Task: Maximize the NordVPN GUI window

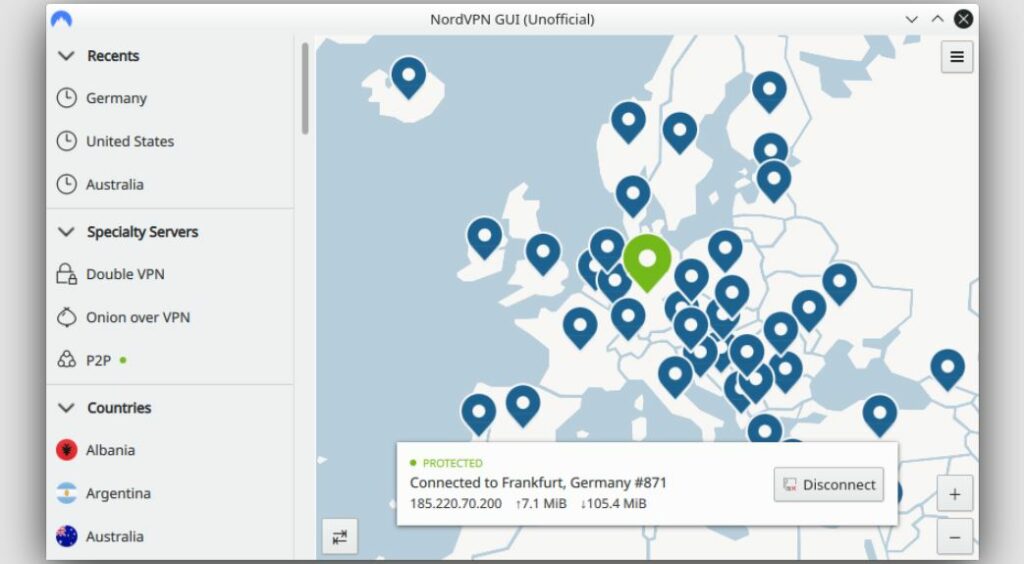Action: [x=937, y=19]
